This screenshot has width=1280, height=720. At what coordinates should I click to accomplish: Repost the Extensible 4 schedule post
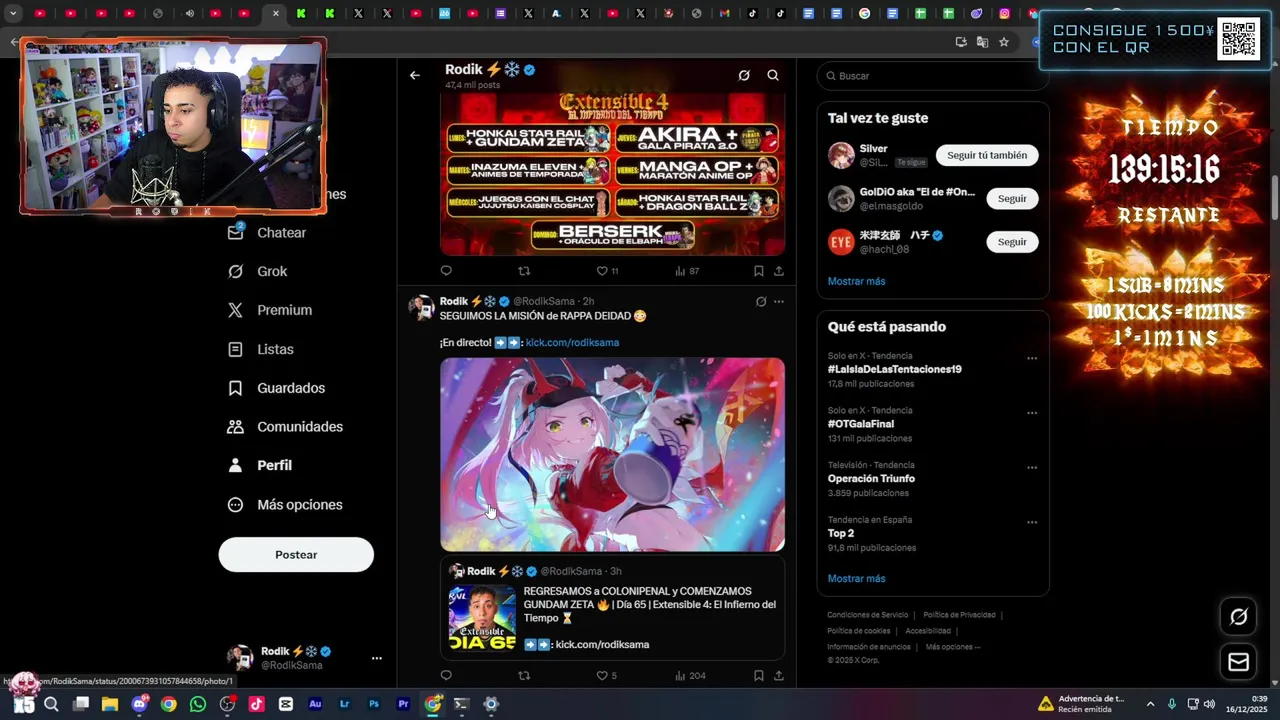524,271
